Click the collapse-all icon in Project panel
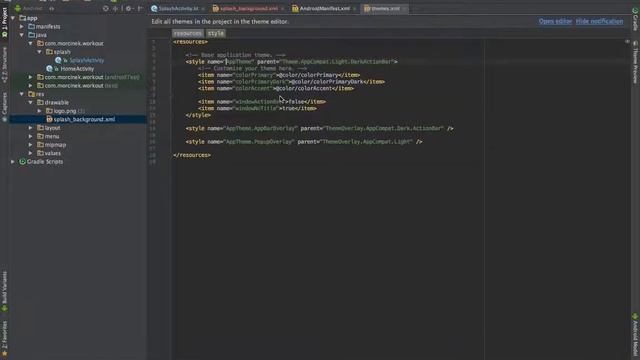This screenshot has height=360, width=640. pyautogui.click(x=116, y=8)
